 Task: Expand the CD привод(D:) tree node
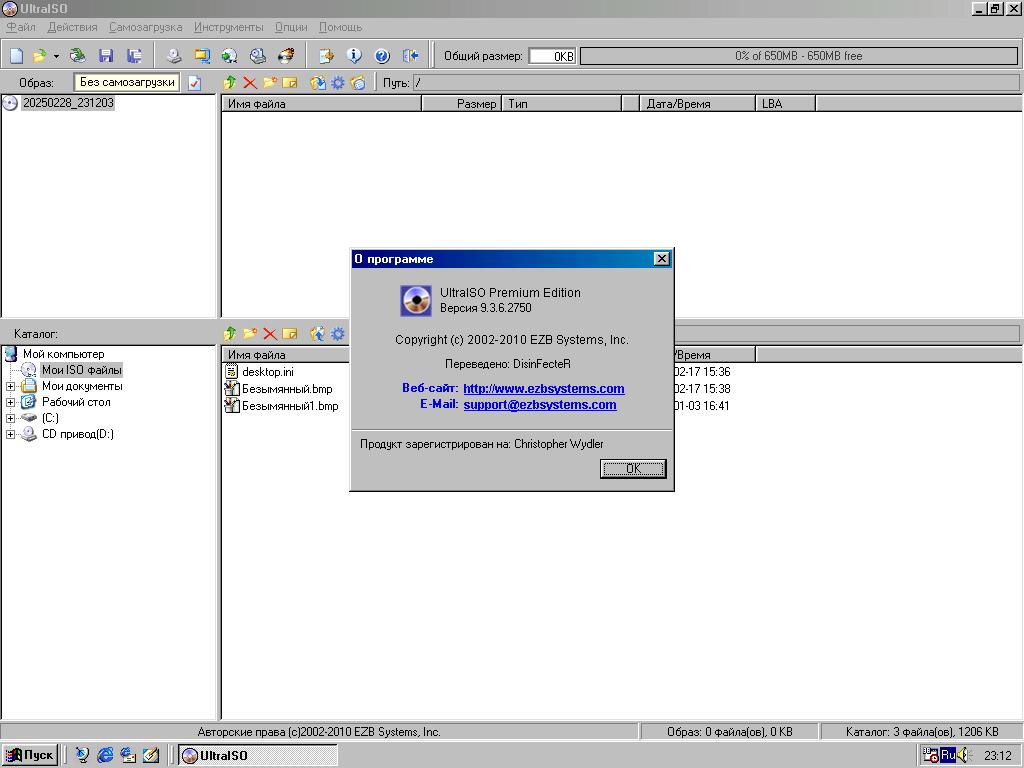(10, 434)
